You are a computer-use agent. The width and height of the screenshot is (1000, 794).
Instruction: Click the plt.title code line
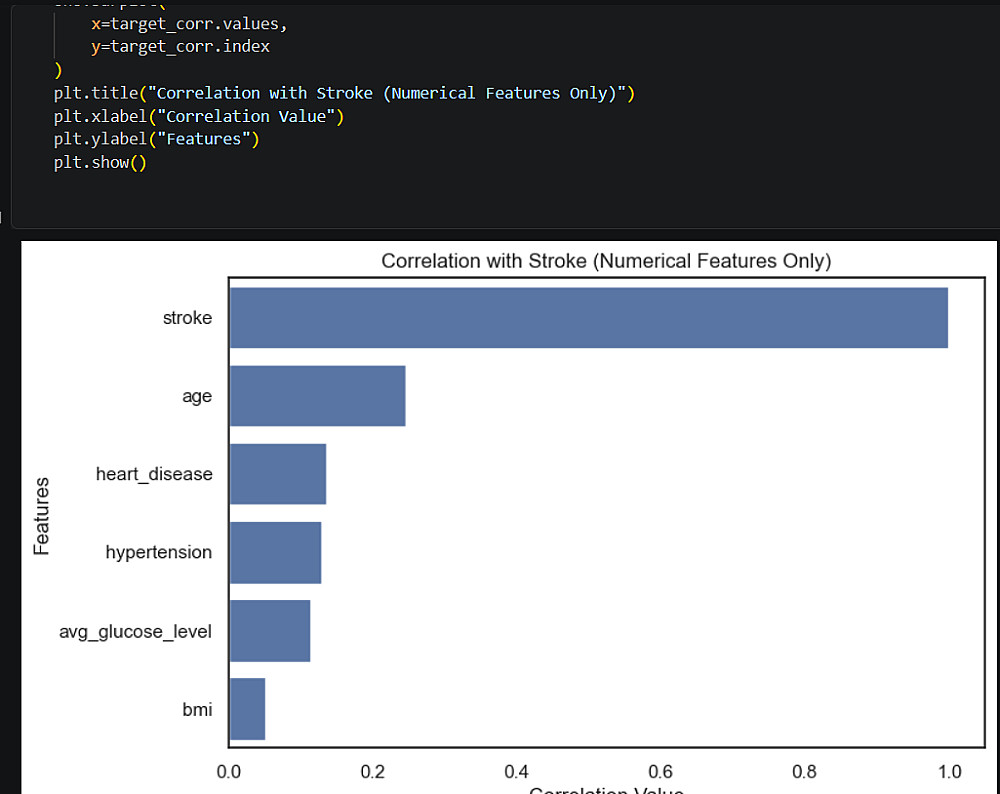click(x=344, y=93)
